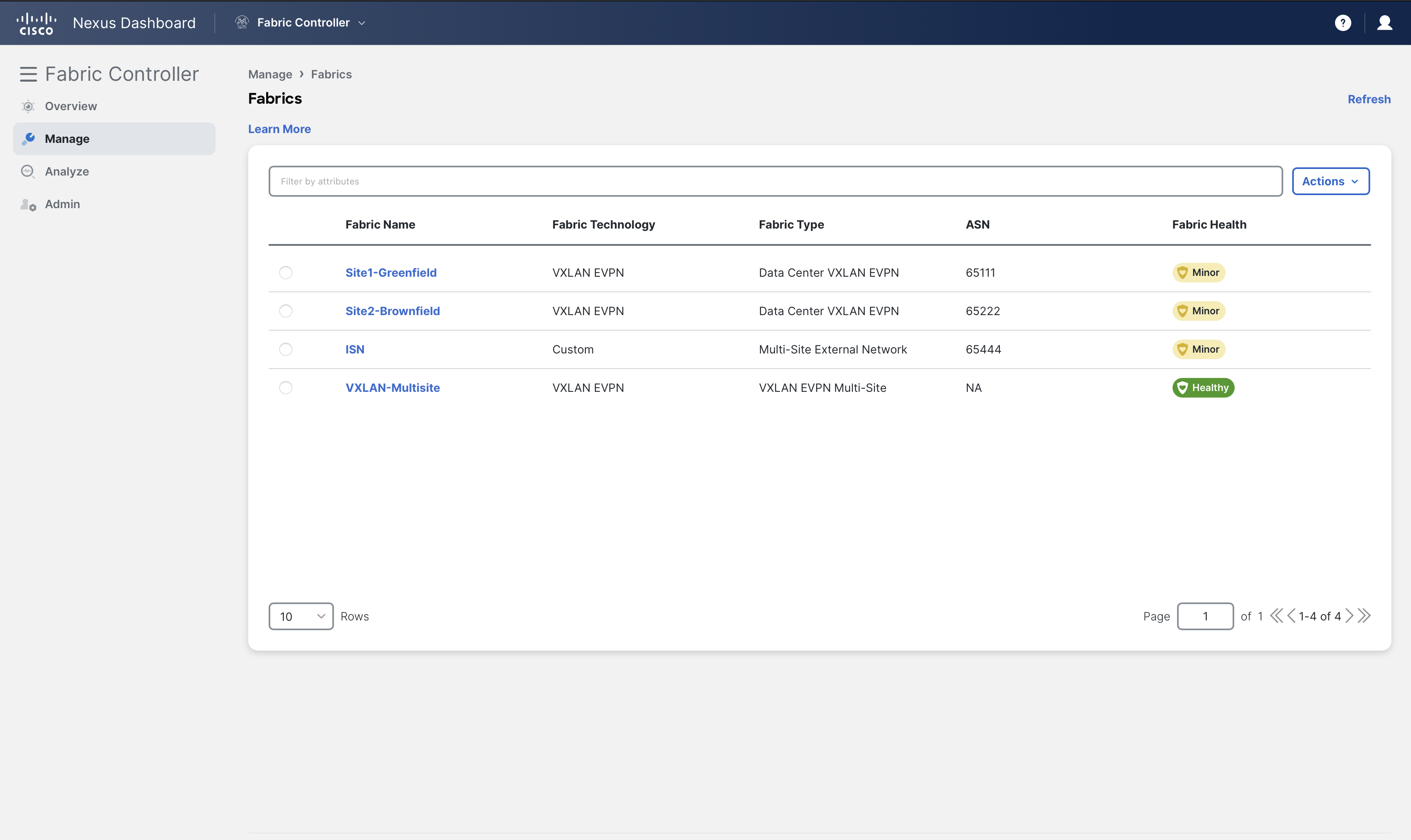Click the NA value in the ASN column
1411x840 pixels.
tap(973, 388)
